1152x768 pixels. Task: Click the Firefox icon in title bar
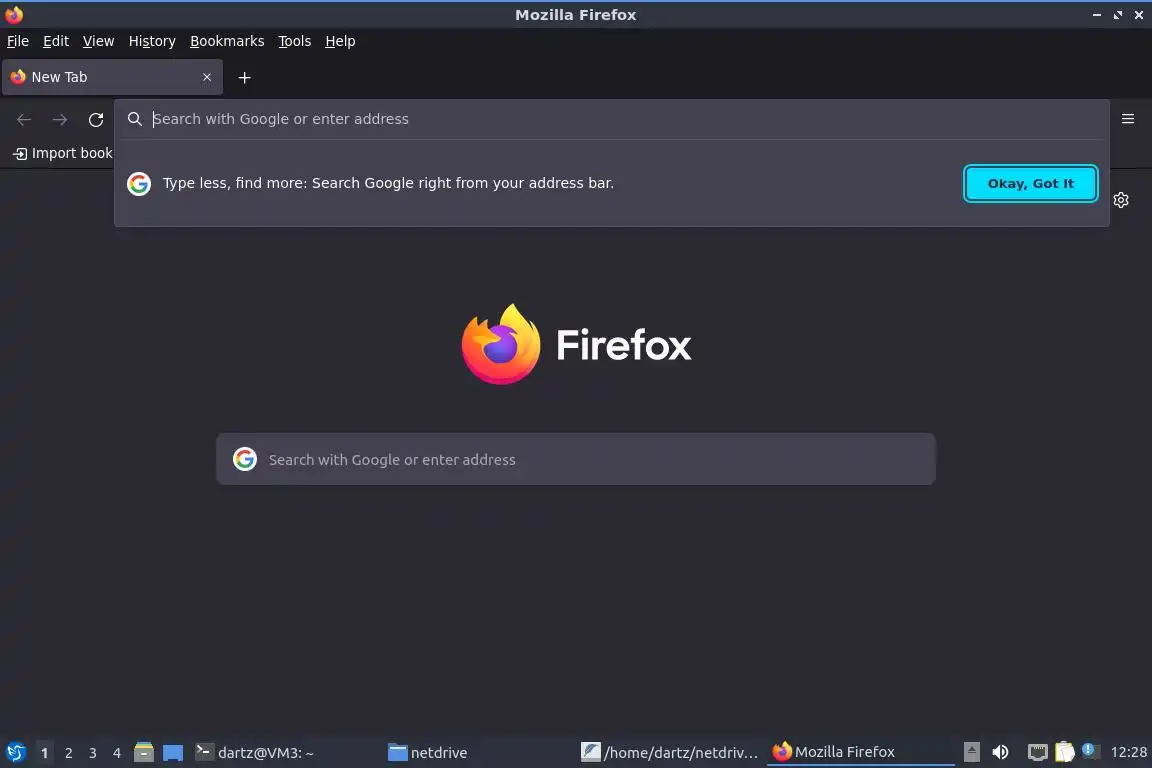(x=14, y=14)
